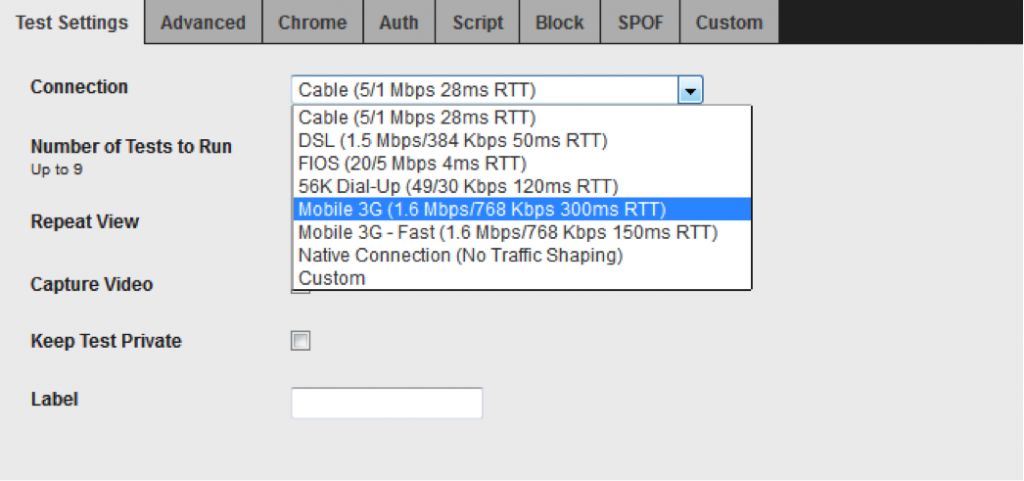
Task: Choose DSL 1.5 Mbps connection option
Action: (x=522, y=140)
